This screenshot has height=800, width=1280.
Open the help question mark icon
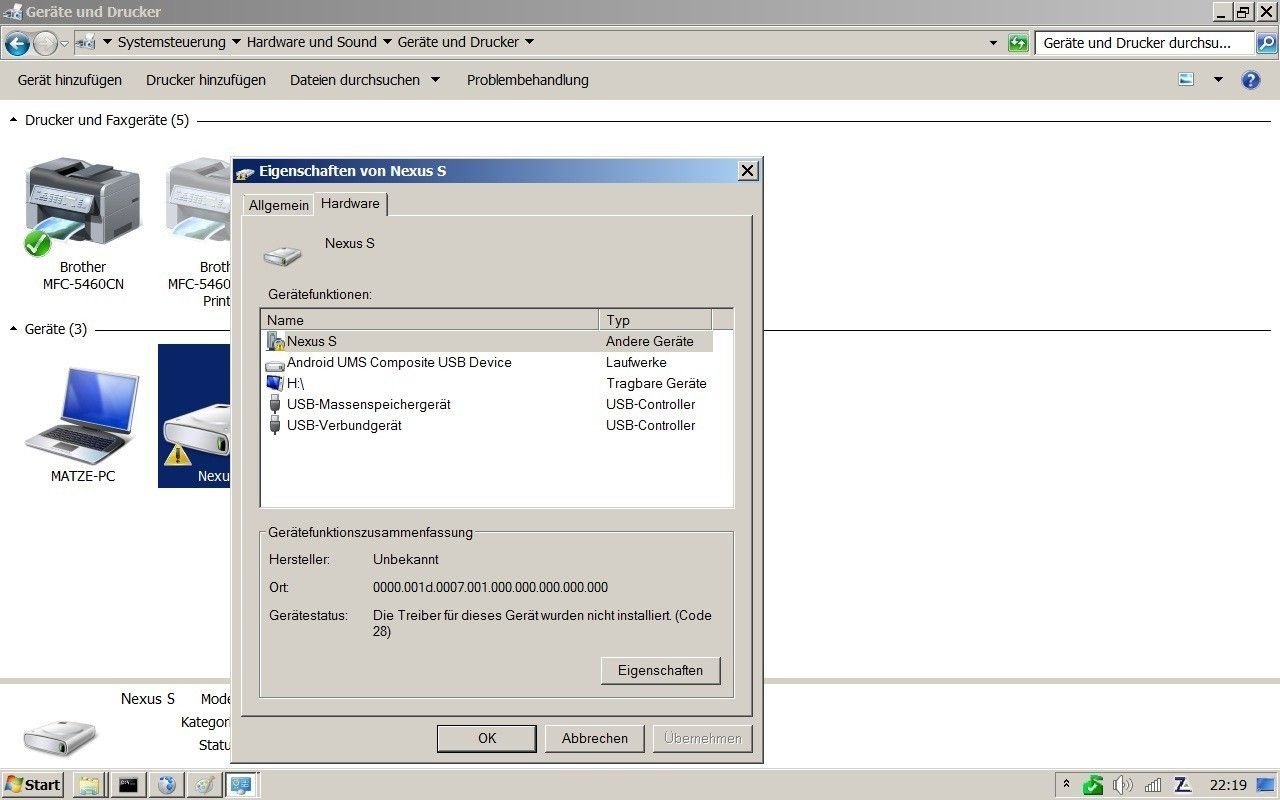[1250, 80]
